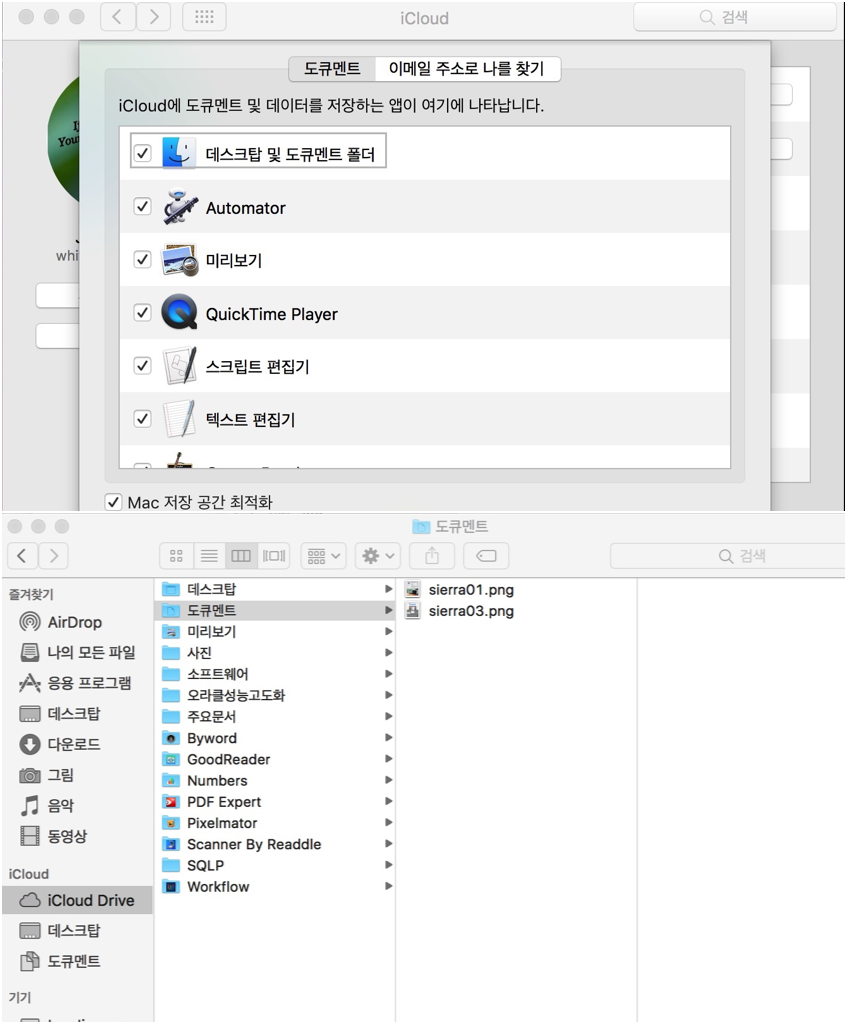The image size is (847, 1024).
Task: Select the Workflow folder
Action: coord(275,887)
